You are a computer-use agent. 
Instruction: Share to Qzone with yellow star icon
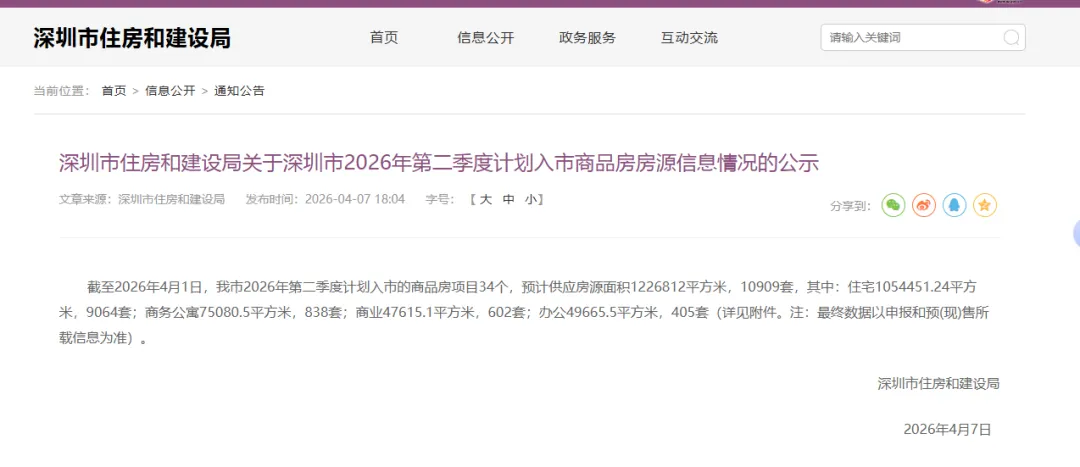[985, 205]
